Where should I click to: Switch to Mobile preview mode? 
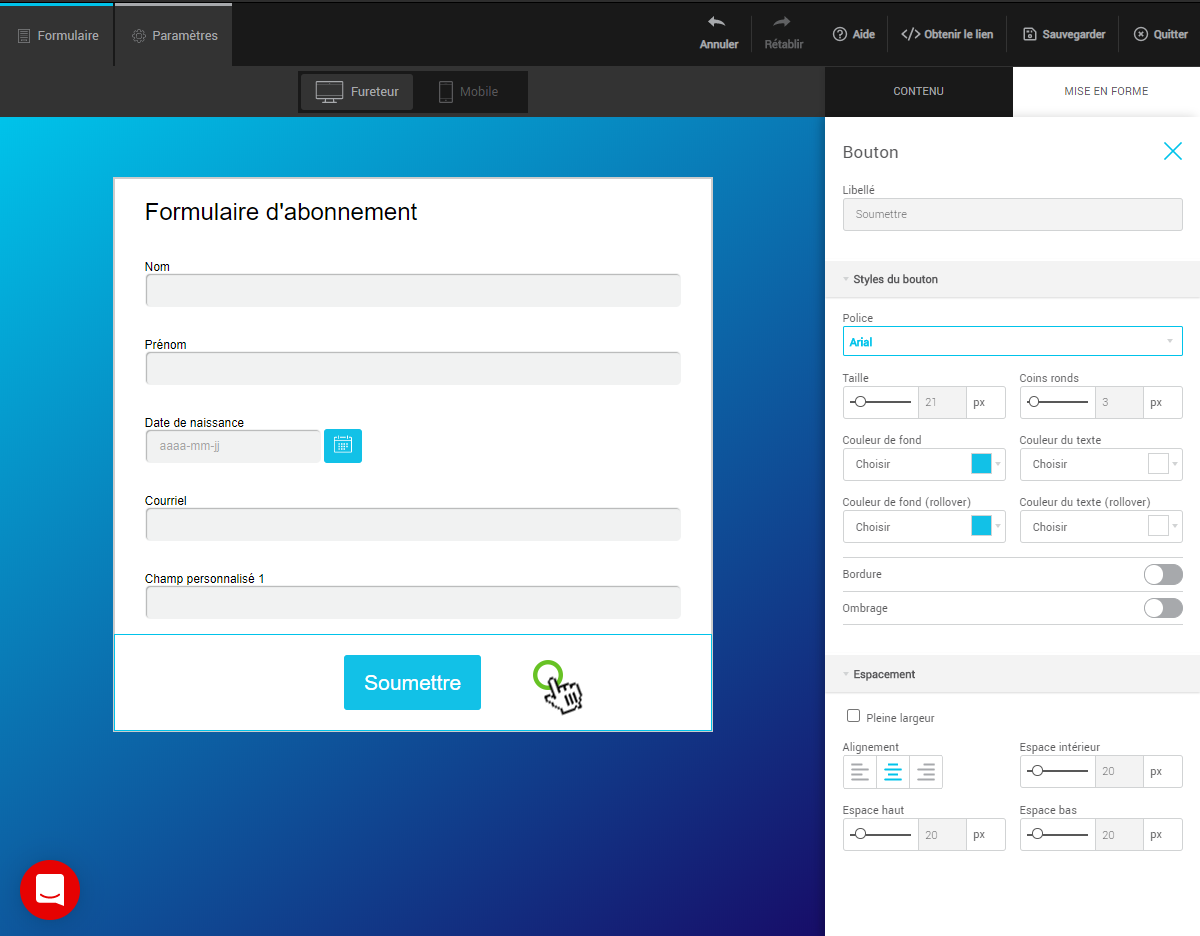point(468,92)
